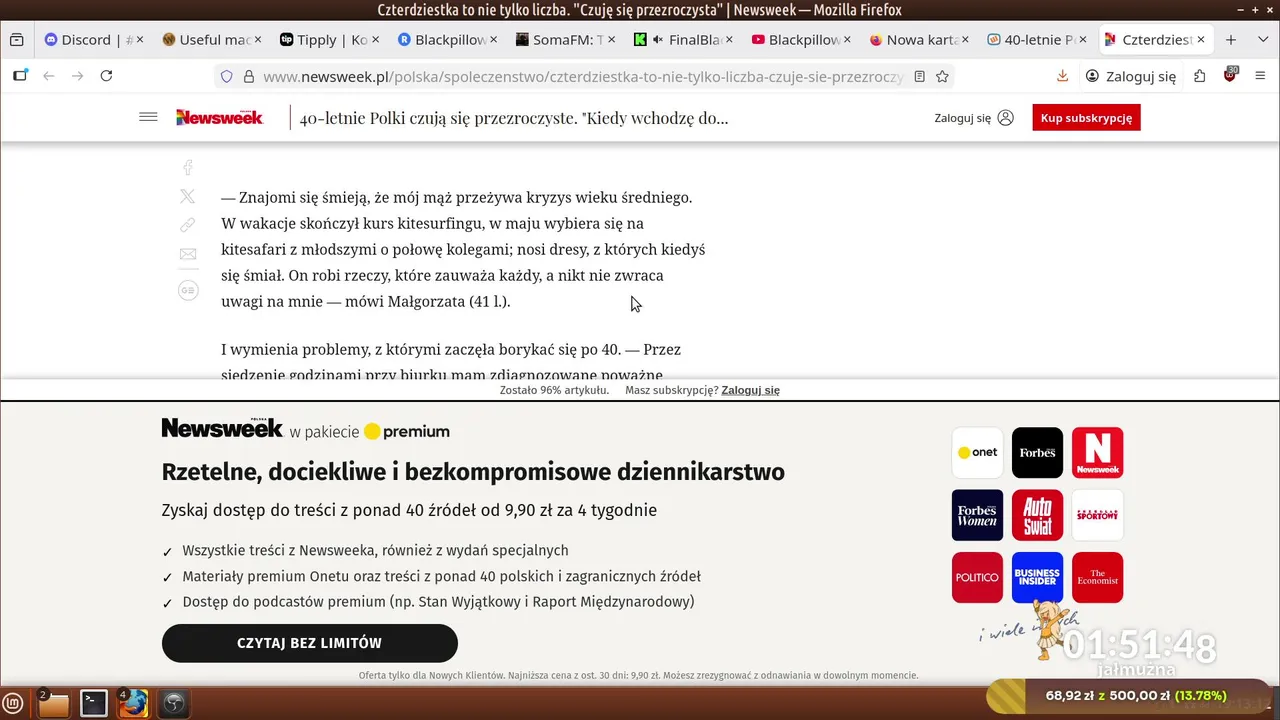The height and width of the screenshot is (720, 1280).
Task: Click Zaloguj się in the Newsweek header
Action: tap(962, 117)
